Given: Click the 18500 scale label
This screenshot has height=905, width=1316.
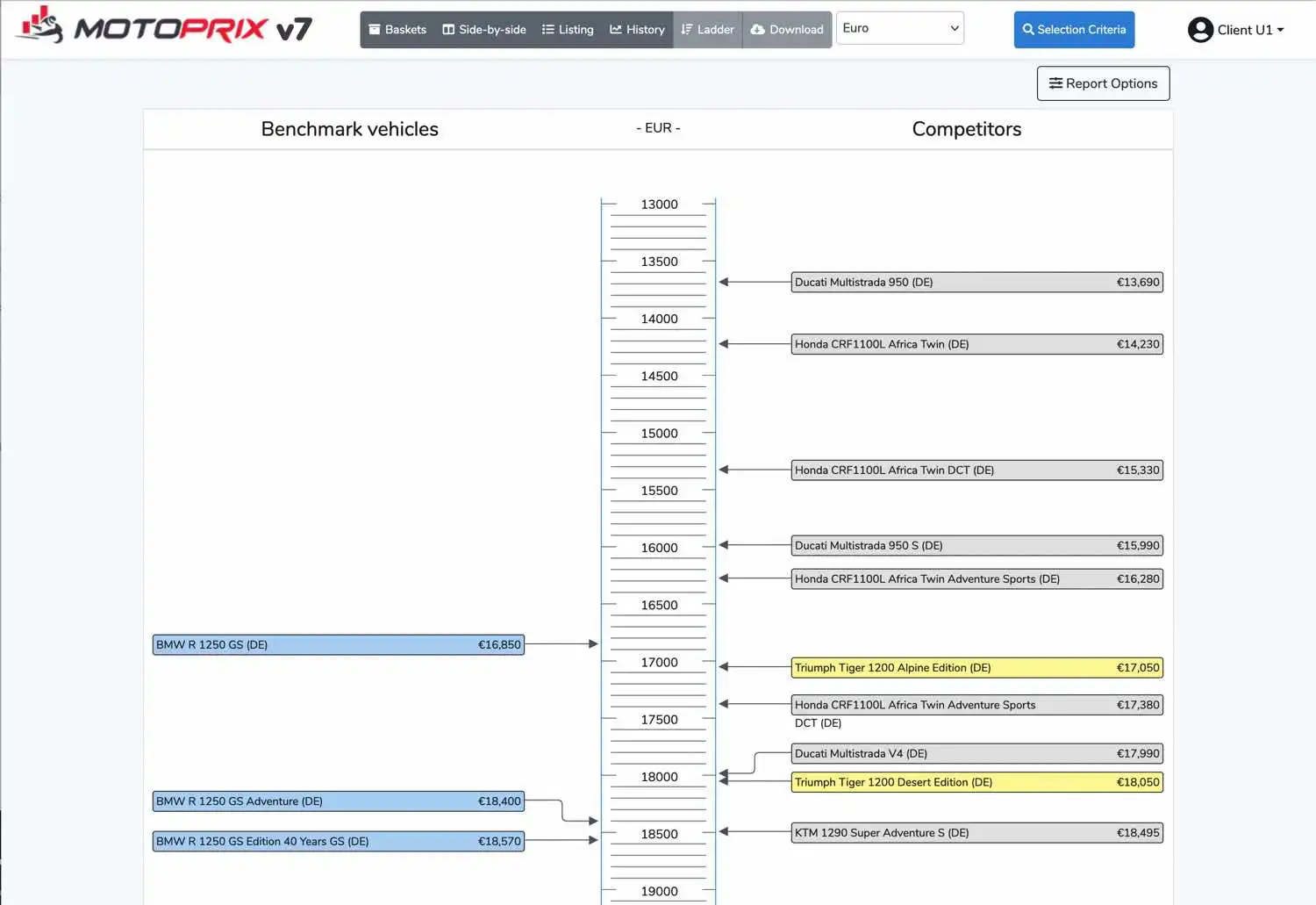Looking at the screenshot, I should [x=659, y=835].
